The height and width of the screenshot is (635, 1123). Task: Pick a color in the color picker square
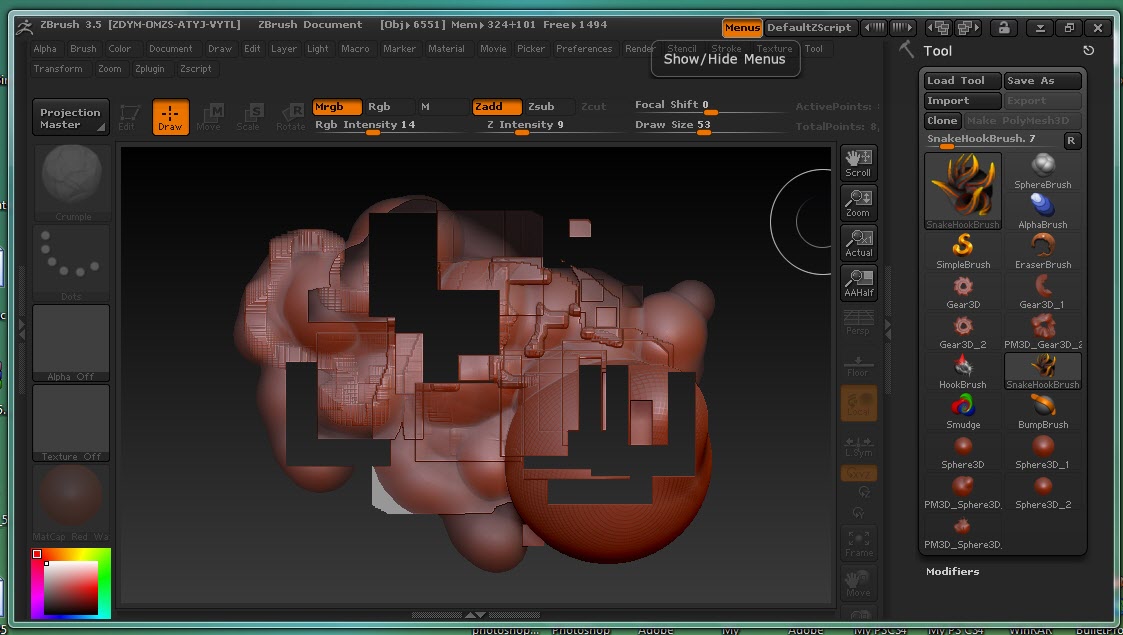71,588
